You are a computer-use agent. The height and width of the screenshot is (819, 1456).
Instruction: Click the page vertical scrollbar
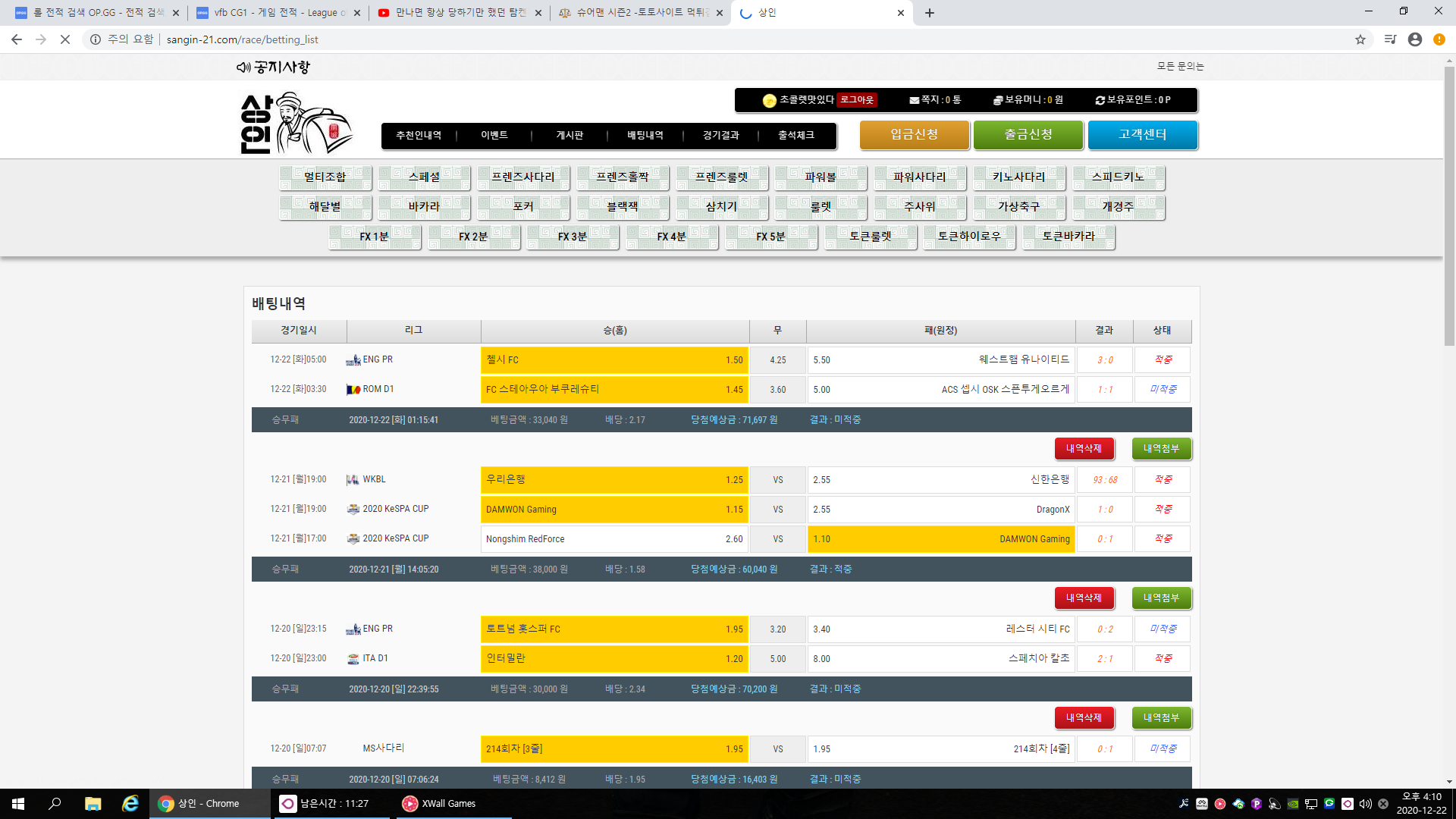pyautogui.click(x=1449, y=205)
